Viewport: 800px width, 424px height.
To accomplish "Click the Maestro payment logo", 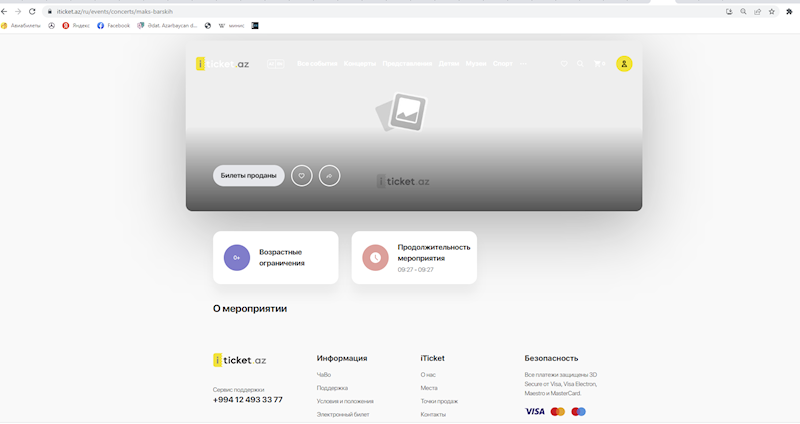I will pos(579,411).
